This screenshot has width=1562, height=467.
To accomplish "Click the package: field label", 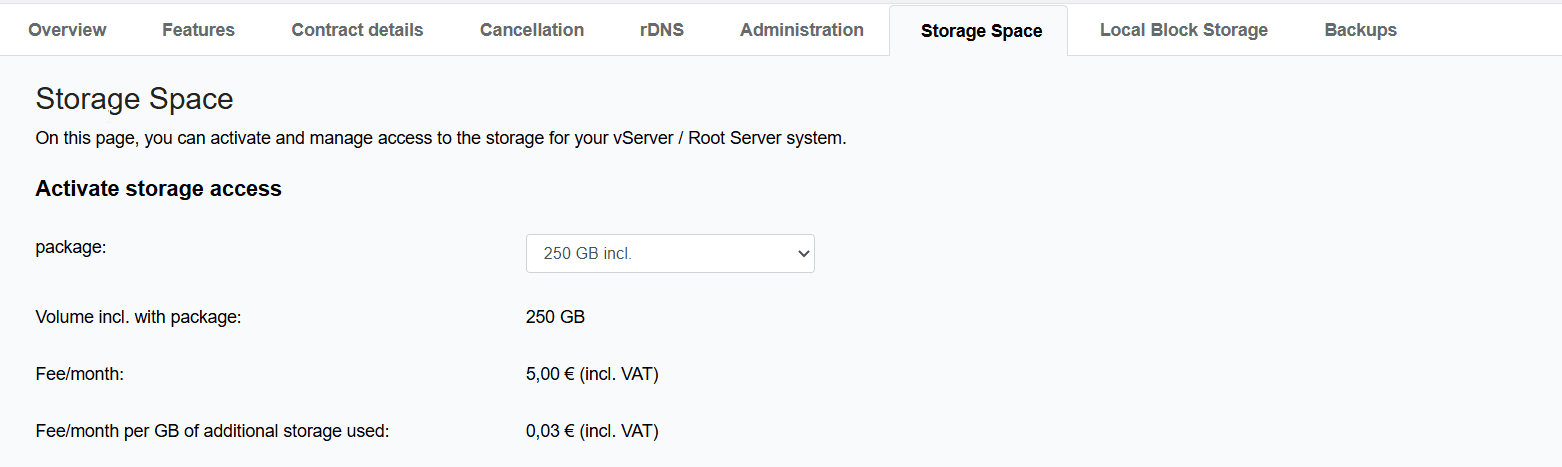I will click(x=70, y=246).
